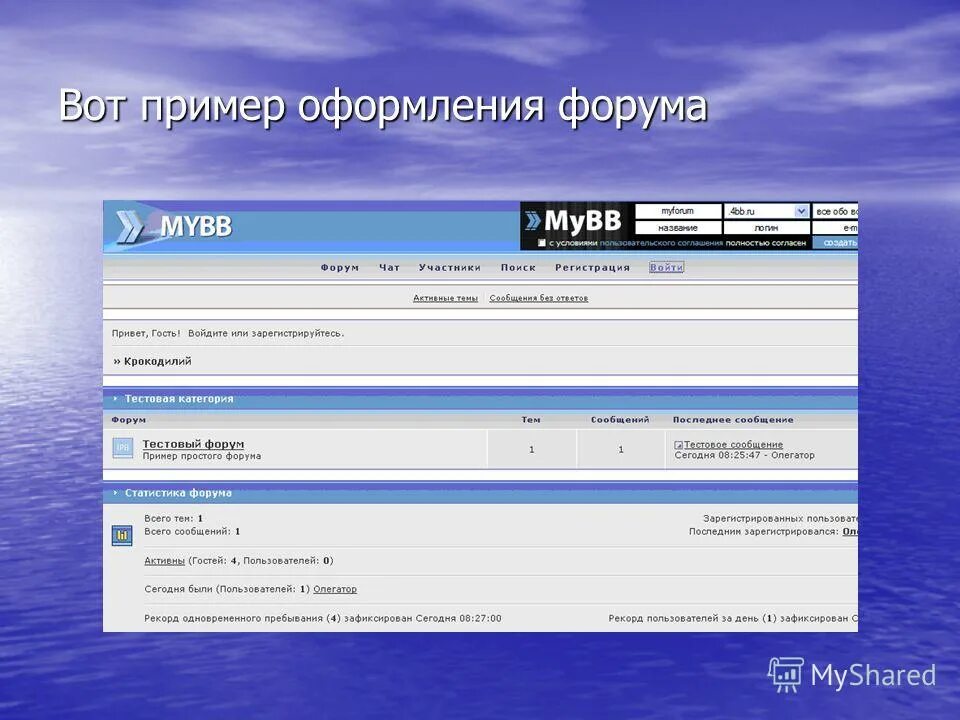Screen dimensions: 960x720
Task: Open the .4bb.ru domain dropdown
Action: [x=800, y=212]
